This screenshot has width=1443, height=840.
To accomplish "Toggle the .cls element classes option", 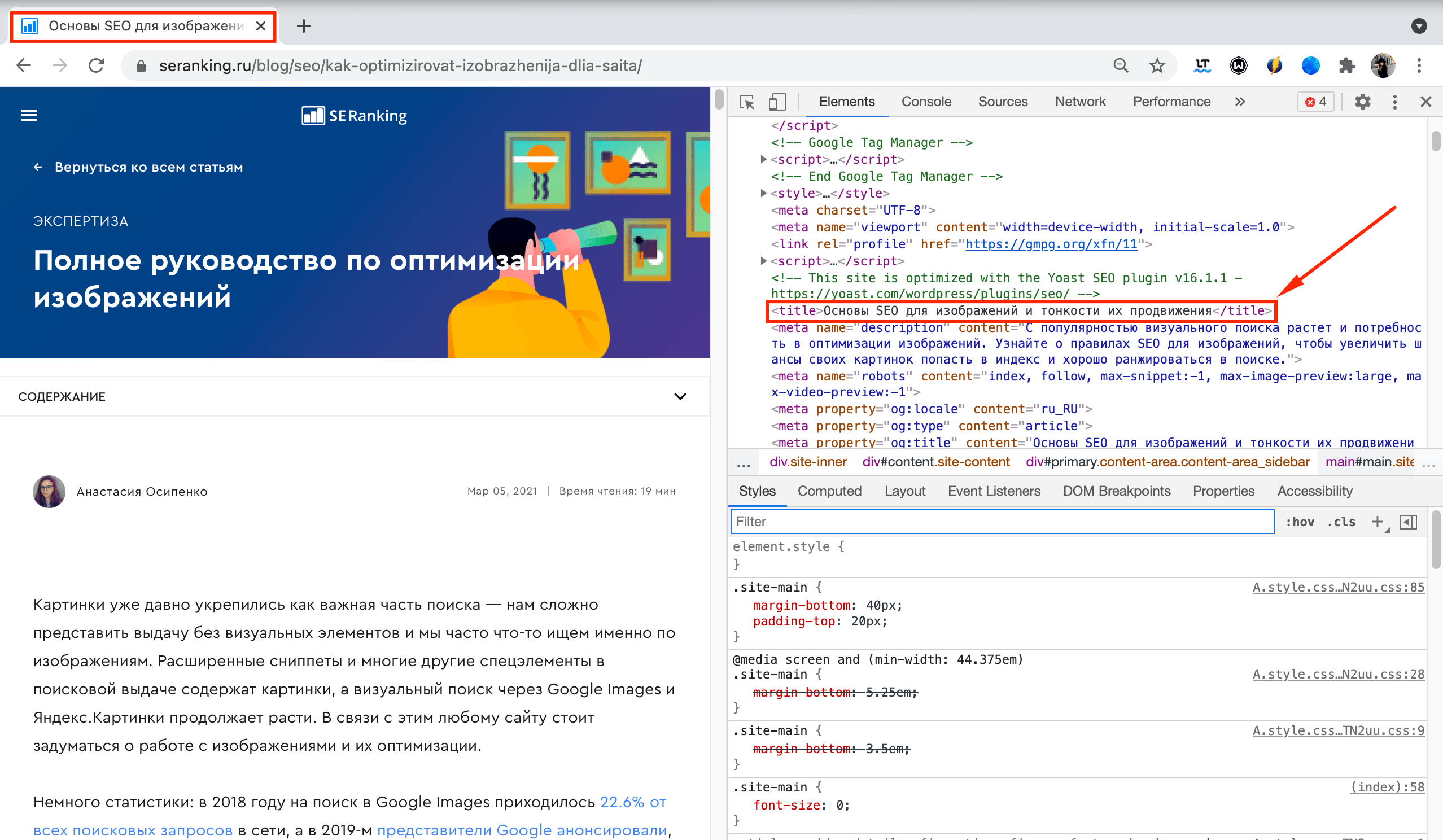I will [1341, 522].
